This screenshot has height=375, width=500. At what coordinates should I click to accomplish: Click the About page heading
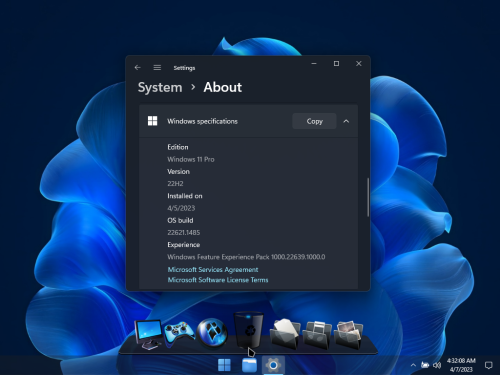point(223,87)
